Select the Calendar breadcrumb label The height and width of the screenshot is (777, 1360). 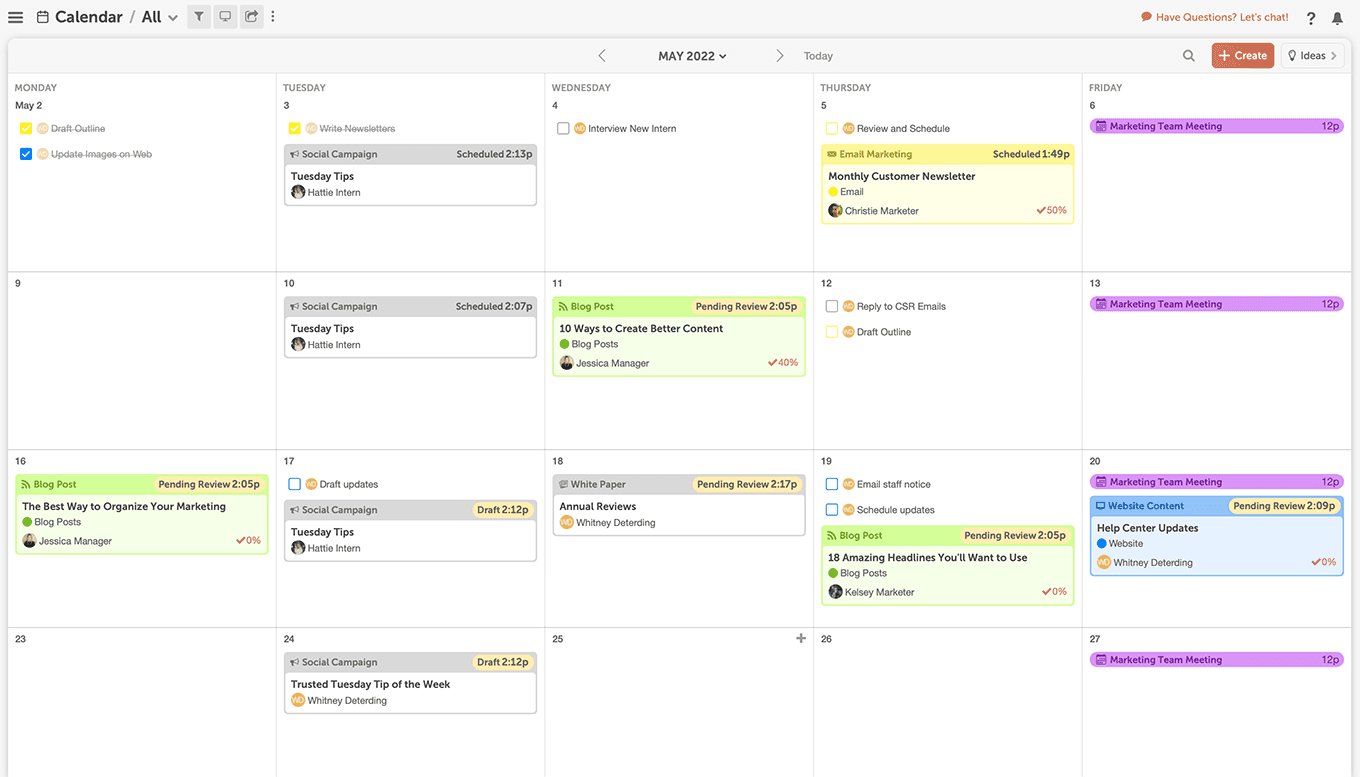click(x=88, y=16)
